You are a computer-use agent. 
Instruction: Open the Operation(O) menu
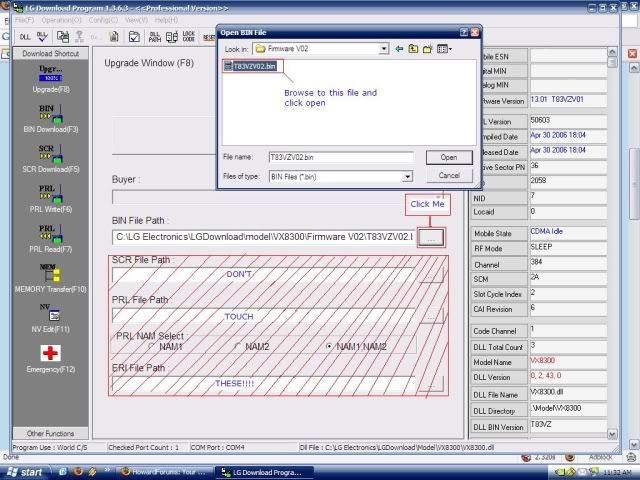coord(62,20)
